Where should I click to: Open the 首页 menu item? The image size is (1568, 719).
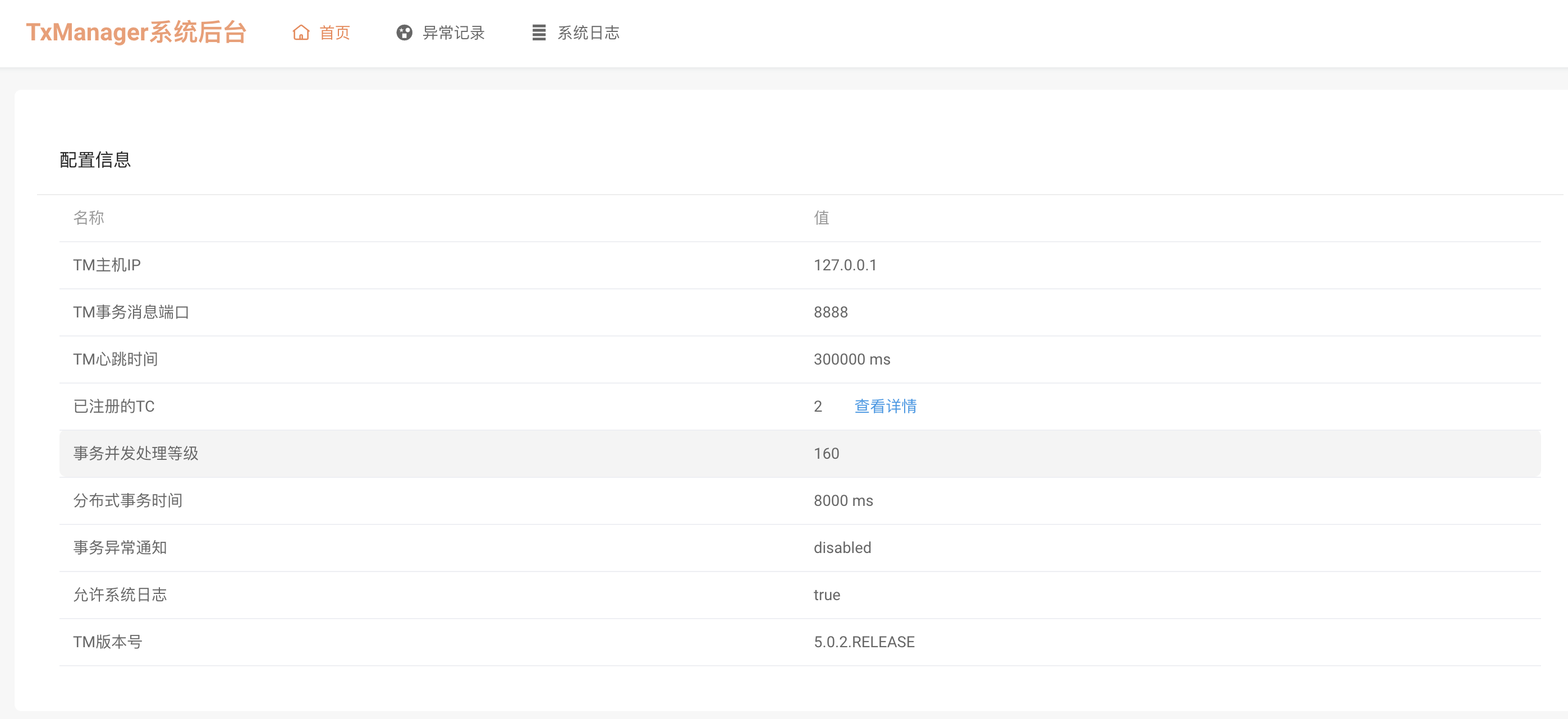click(334, 33)
